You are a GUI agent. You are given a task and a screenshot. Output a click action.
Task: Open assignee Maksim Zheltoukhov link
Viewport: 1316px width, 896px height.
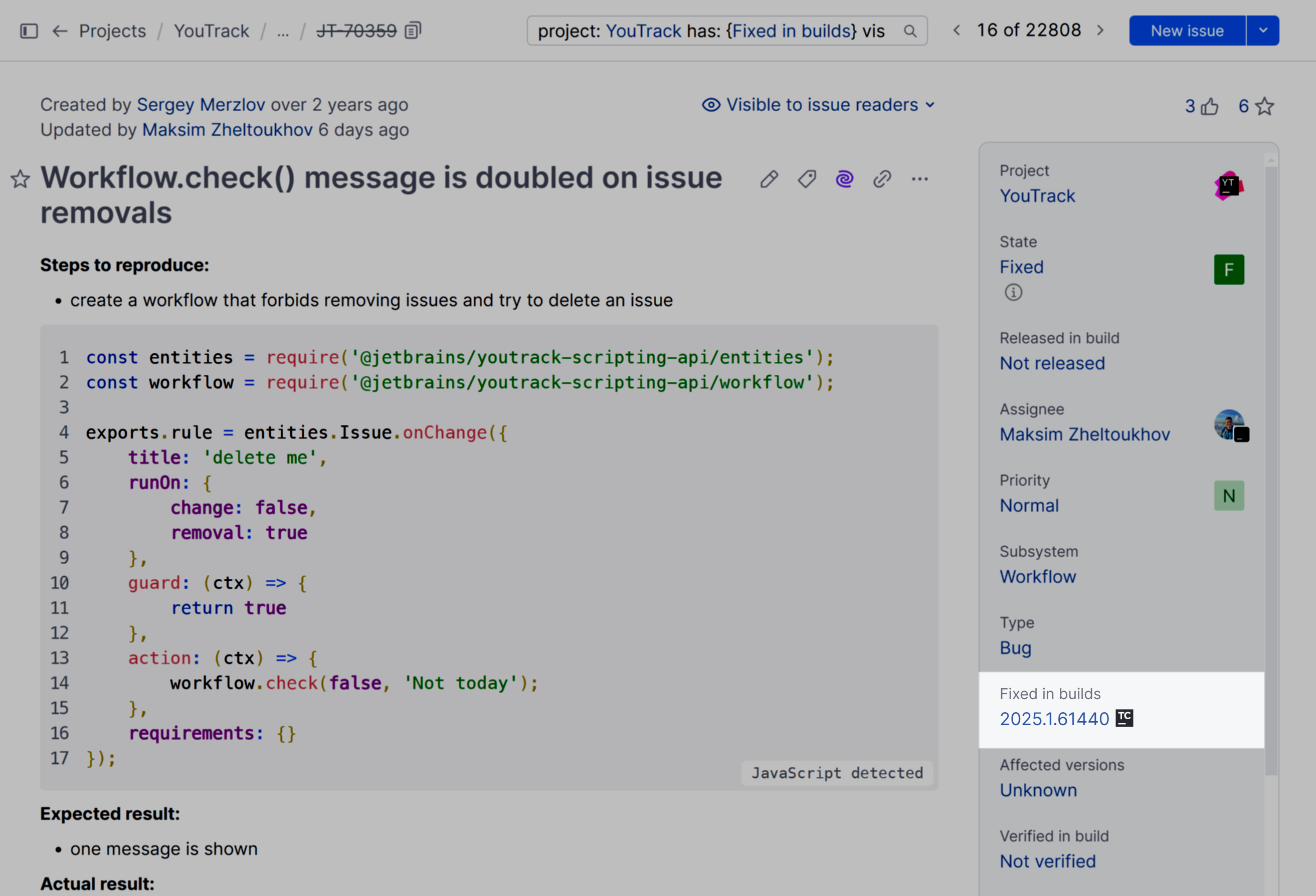pos(1085,433)
